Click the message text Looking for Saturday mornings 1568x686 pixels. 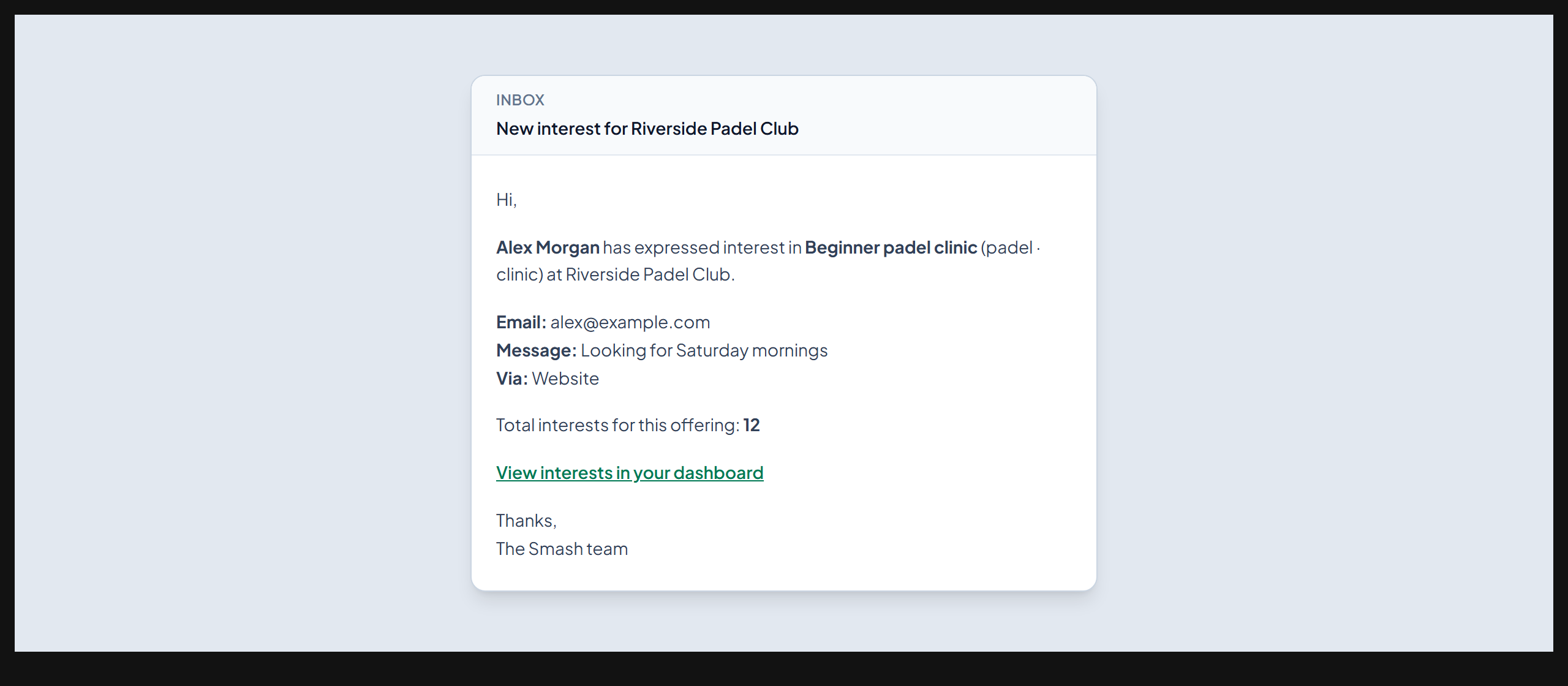point(704,350)
